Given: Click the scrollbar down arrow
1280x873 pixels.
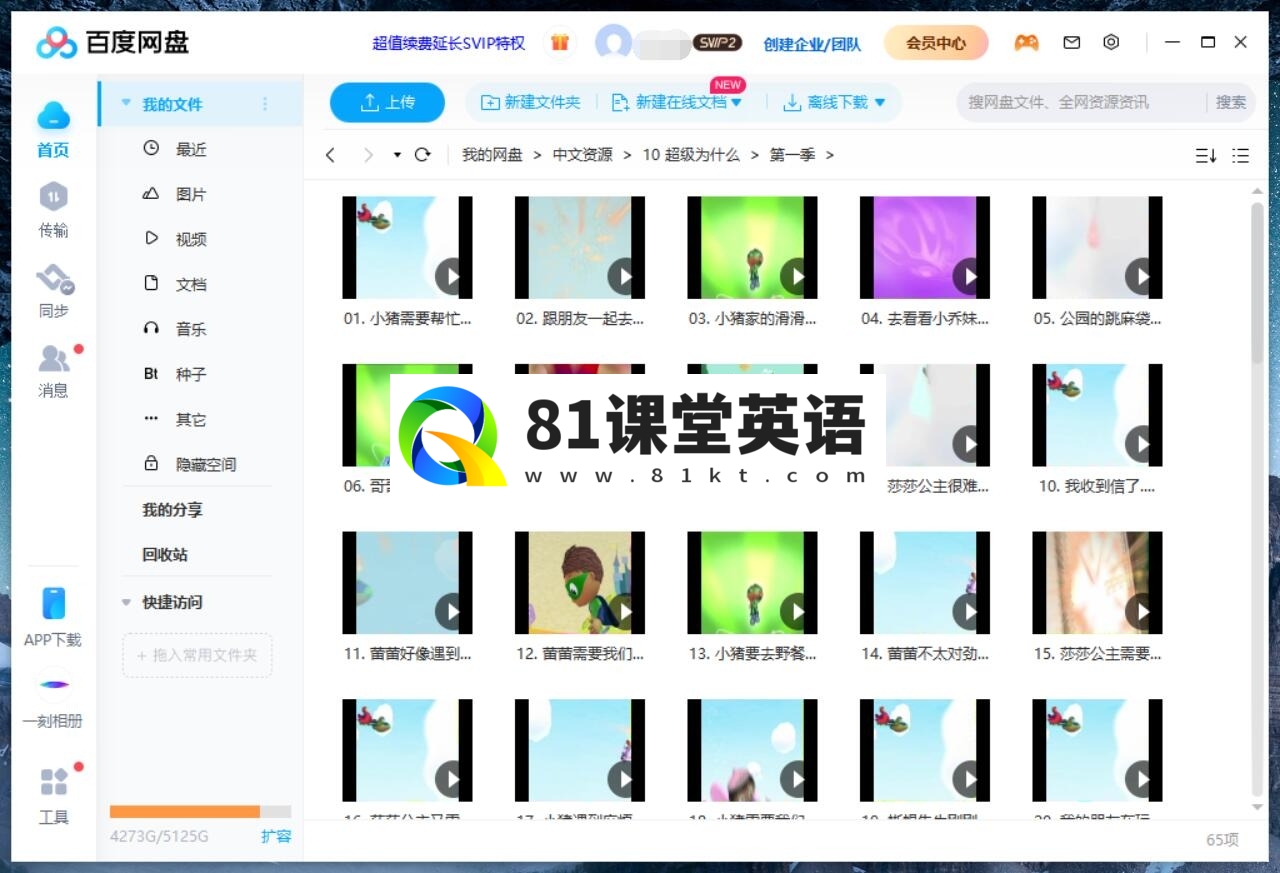Looking at the screenshot, I should (1258, 806).
